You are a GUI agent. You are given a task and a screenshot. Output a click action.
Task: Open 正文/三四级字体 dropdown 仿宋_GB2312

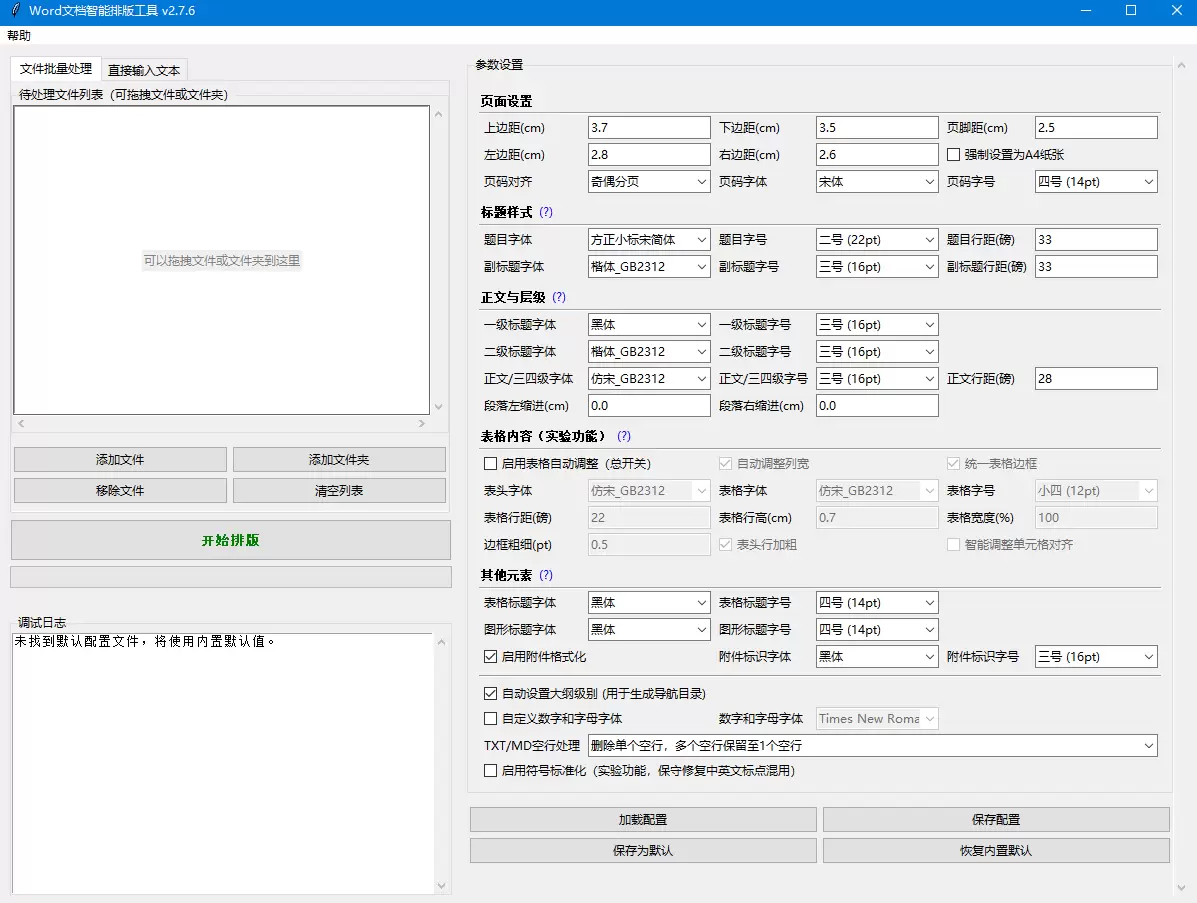(x=649, y=379)
